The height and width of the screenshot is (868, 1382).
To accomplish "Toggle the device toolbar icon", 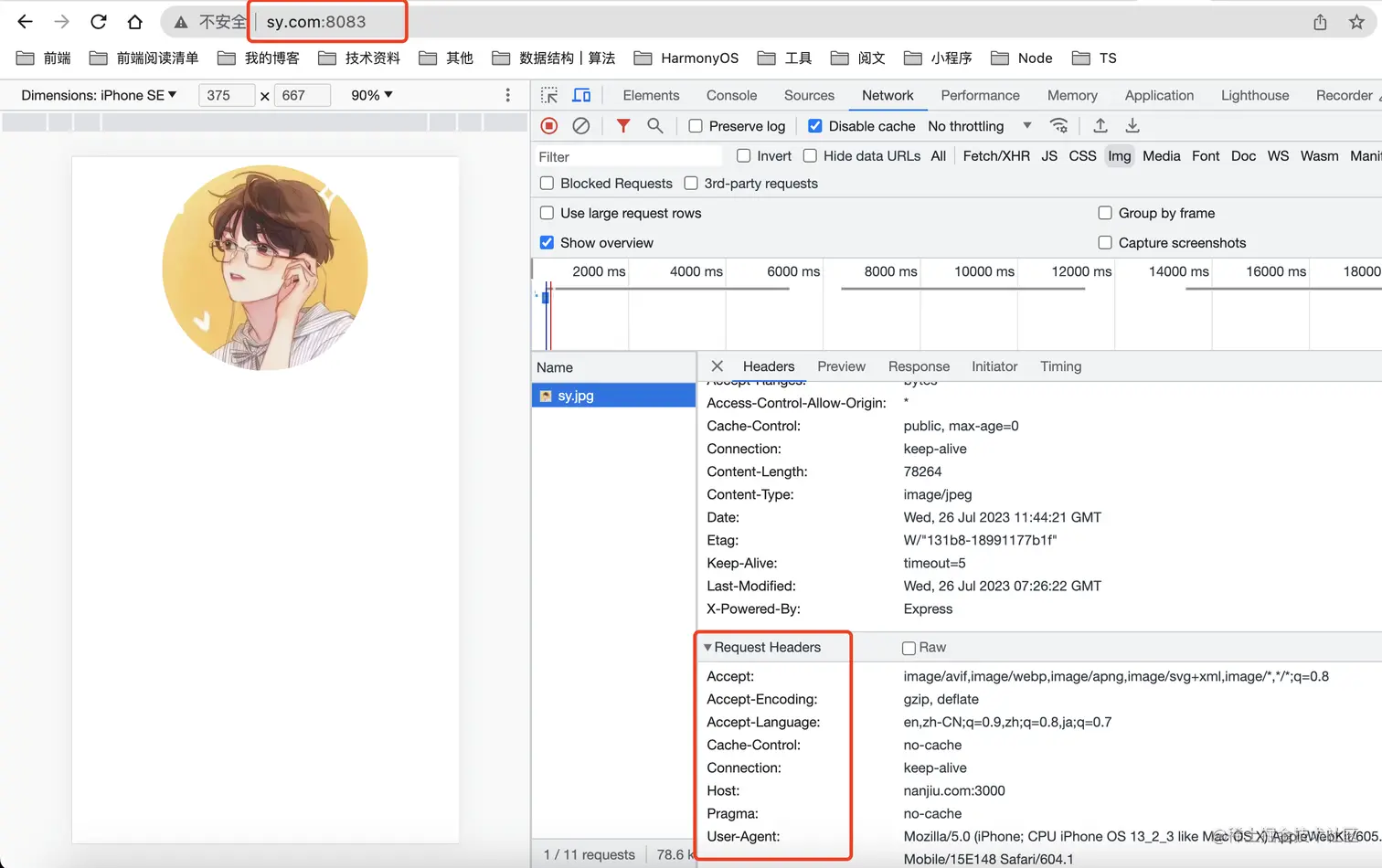I will pyautogui.click(x=581, y=95).
